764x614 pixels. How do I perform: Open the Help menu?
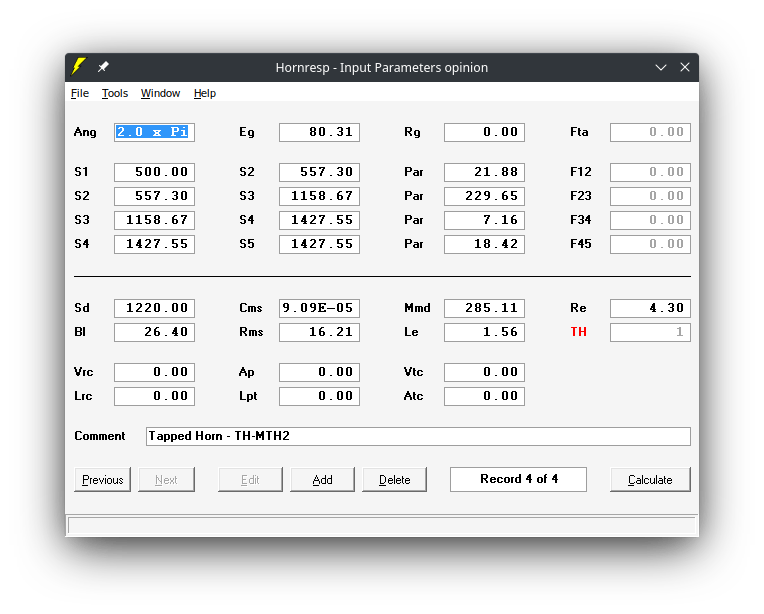click(x=205, y=93)
